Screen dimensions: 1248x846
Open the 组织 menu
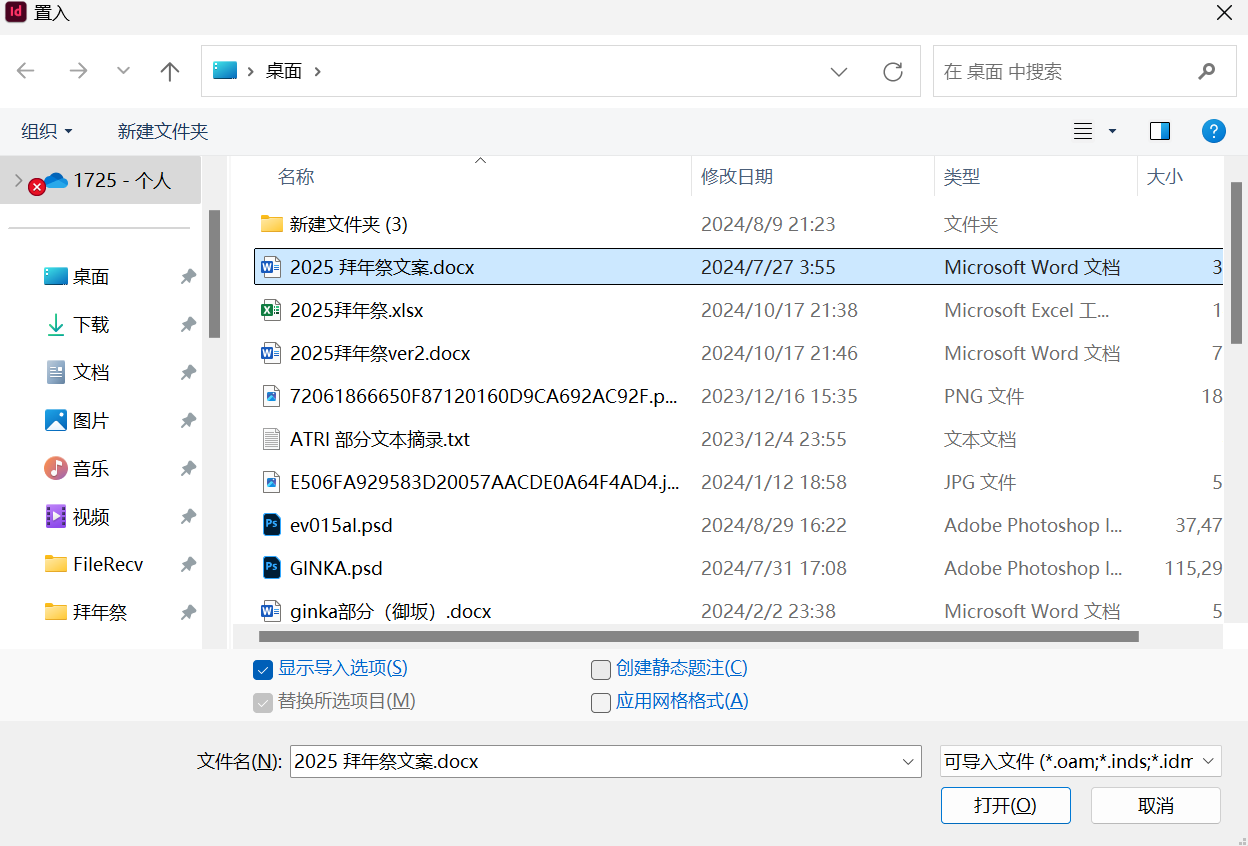point(47,131)
